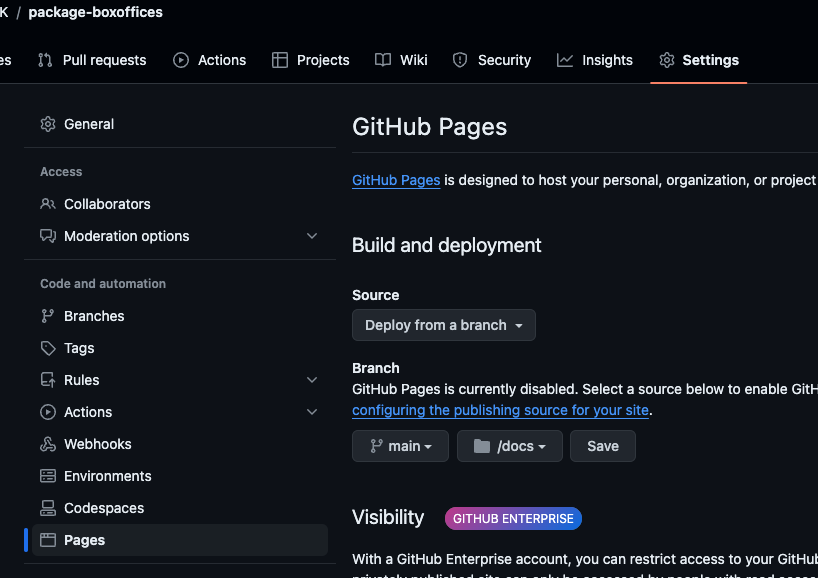
Task: Click the table icon beside Projects
Action: [x=280, y=60]
